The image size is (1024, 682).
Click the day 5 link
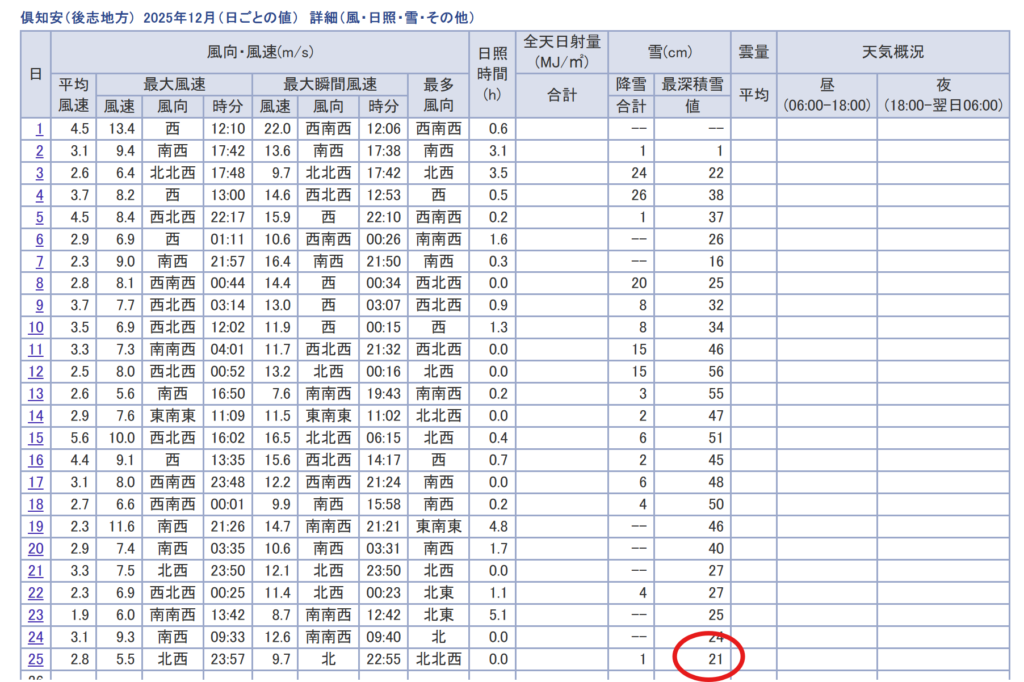39,217
